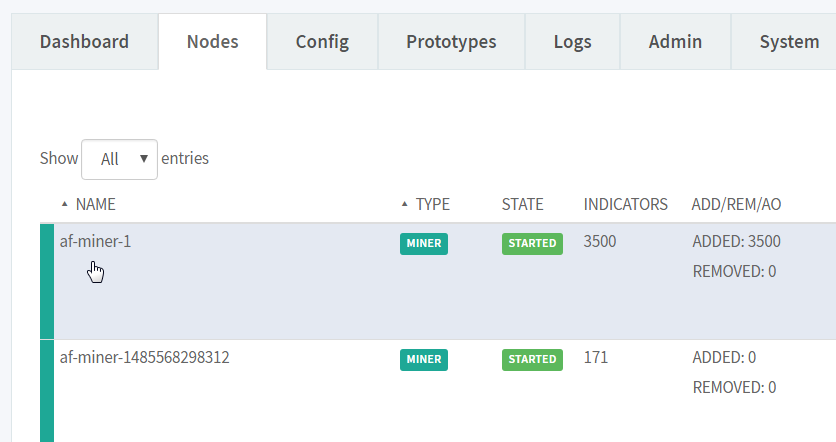Image resolution: width=836 pixels, height=442 pixels.
Task: Switch to the Config tab
Action: click(322, 42)
